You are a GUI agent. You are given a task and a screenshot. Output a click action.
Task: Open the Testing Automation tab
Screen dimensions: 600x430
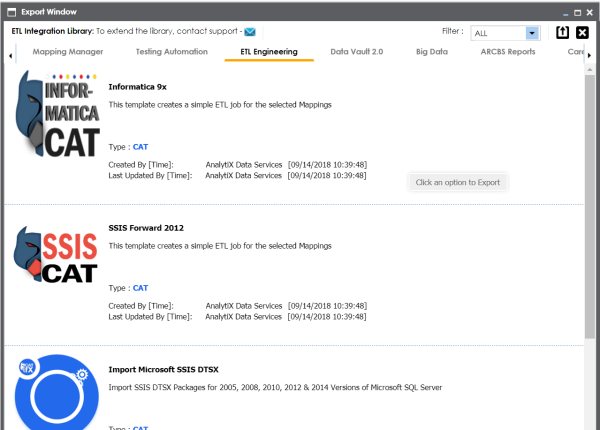coord(170,51)
